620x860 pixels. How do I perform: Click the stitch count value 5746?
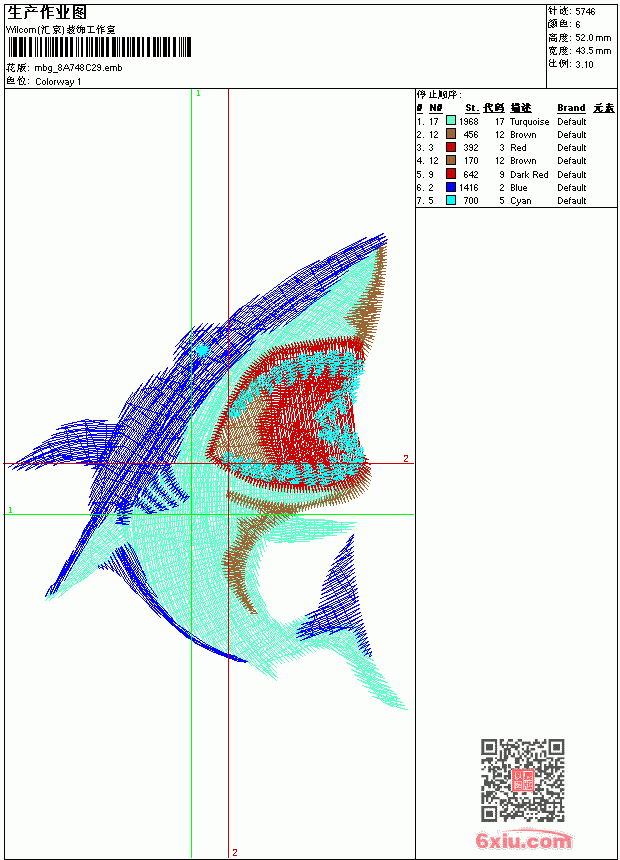point(585,11)
